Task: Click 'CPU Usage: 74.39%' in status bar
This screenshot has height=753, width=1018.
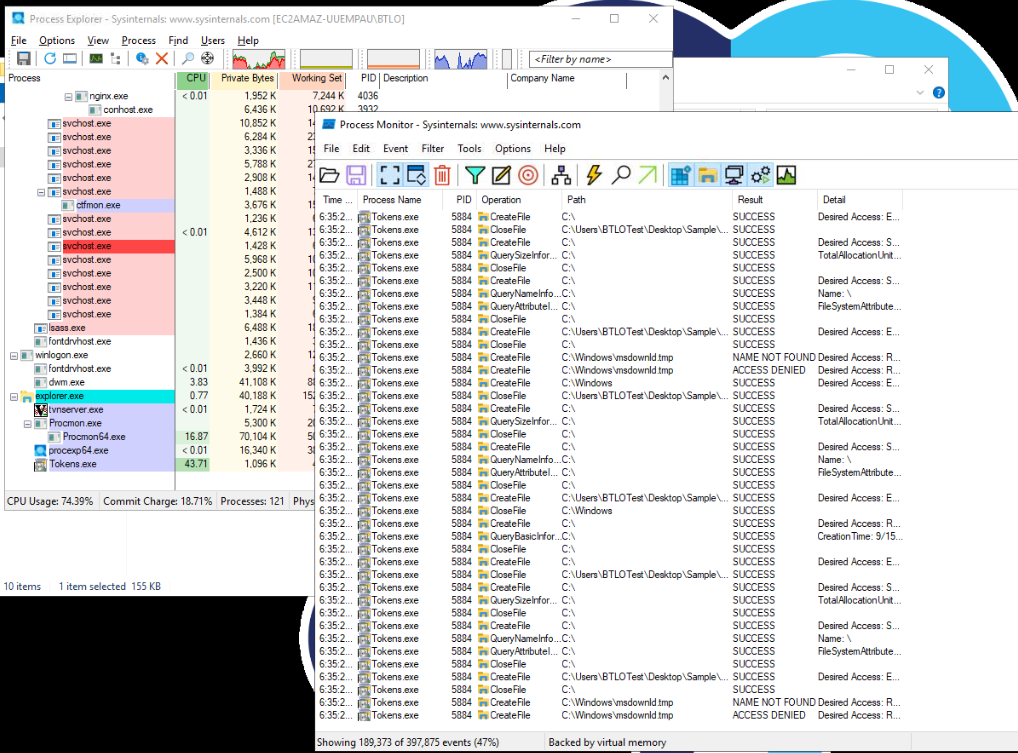Action: pos(50,501)
